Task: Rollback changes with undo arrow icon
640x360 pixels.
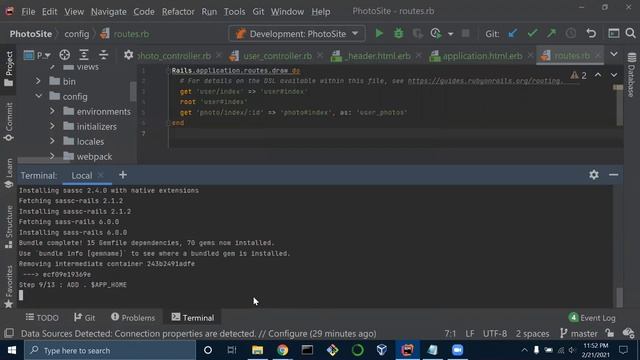Action: pyautogui.click(x=591, y=33)
